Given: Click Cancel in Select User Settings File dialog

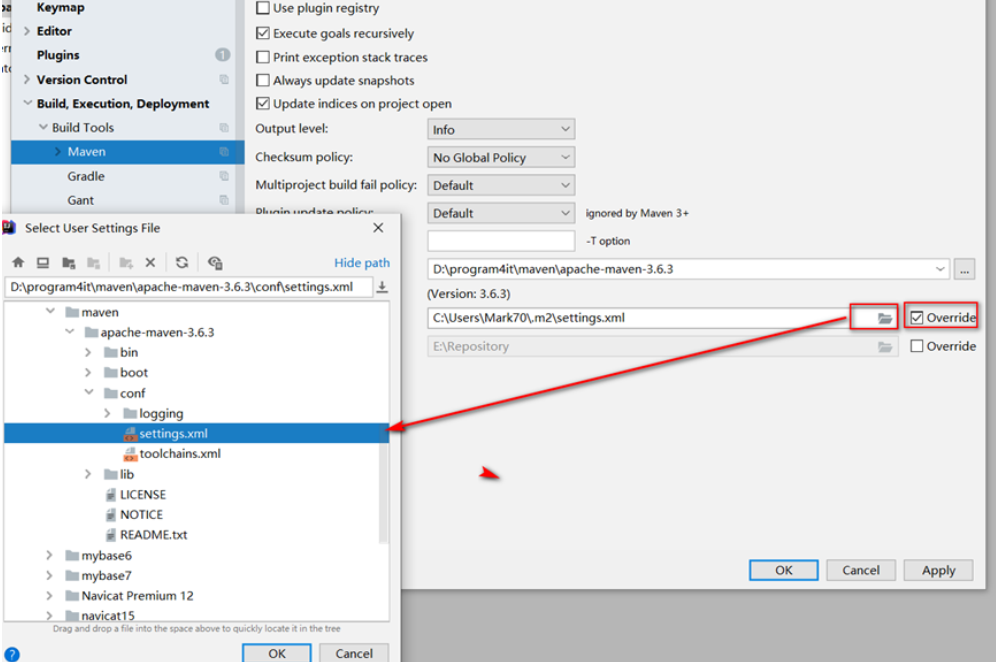Looking at the screenshot, I should tap(354, 653).
